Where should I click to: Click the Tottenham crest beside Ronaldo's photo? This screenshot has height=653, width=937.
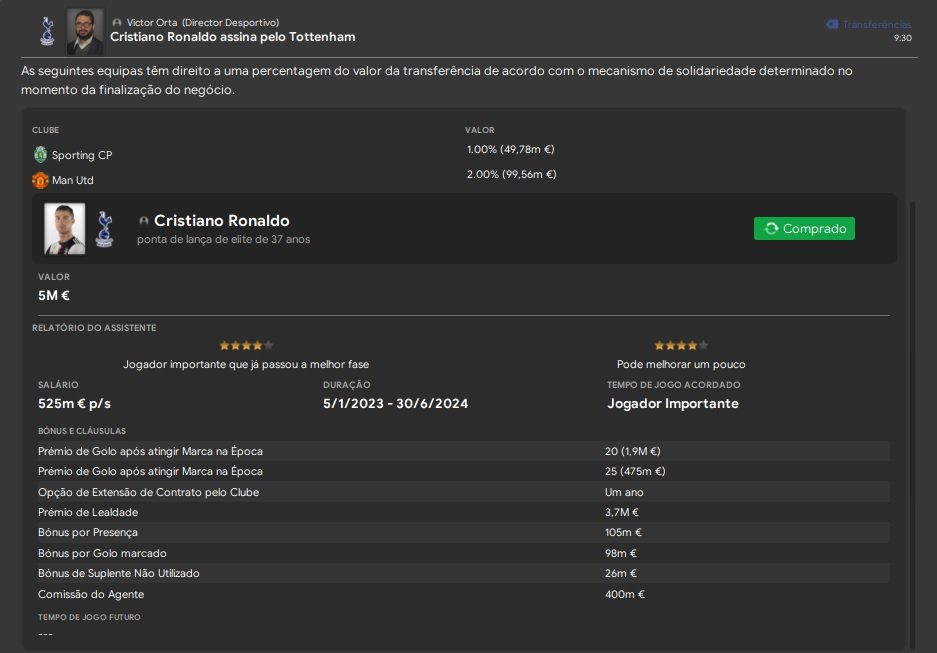pyautogui.click(x=105, y=229)
